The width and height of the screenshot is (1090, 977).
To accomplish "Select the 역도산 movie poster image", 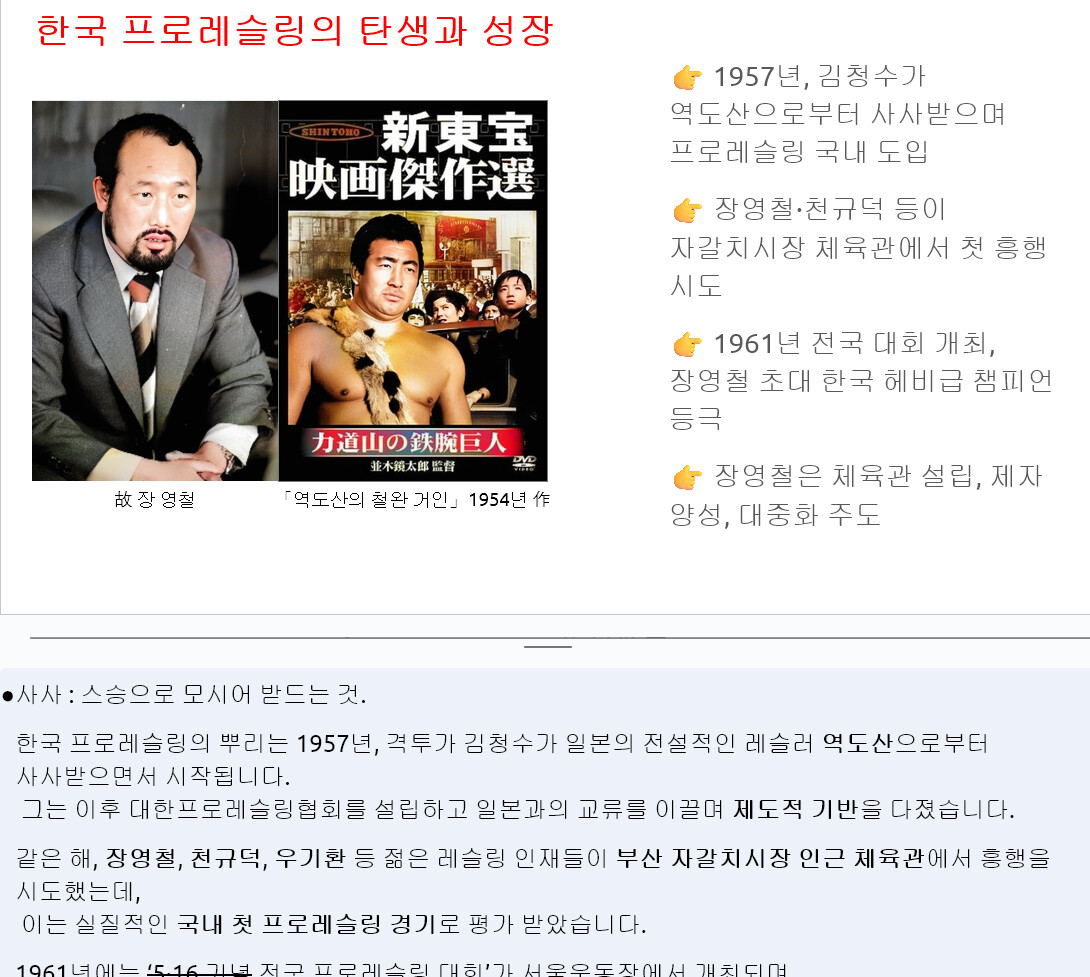I will 413,291.
